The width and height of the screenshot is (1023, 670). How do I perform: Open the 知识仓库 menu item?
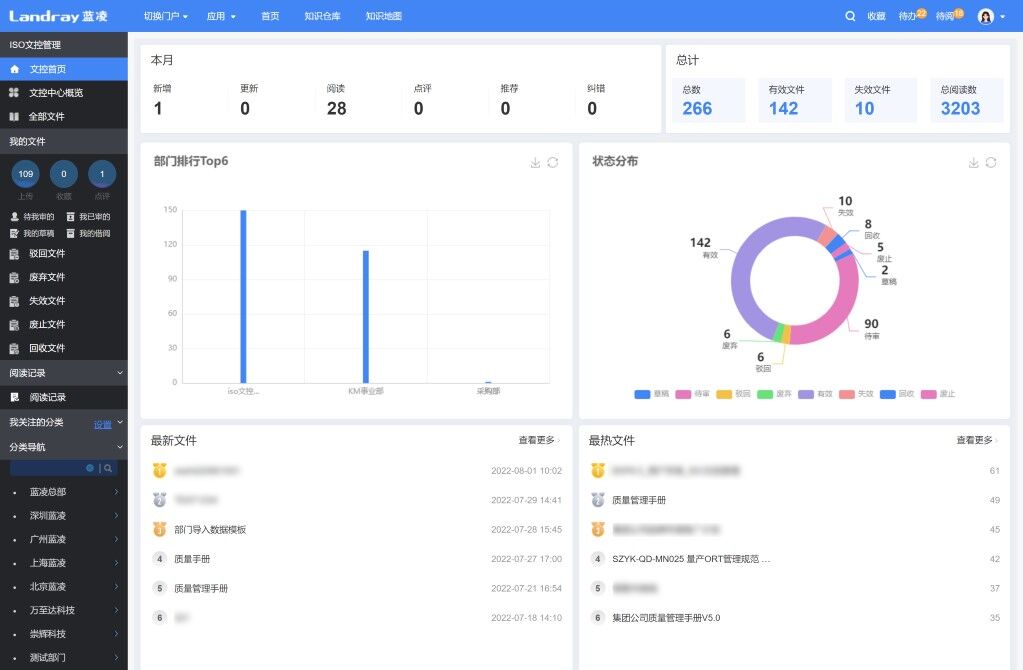[322, 16]
